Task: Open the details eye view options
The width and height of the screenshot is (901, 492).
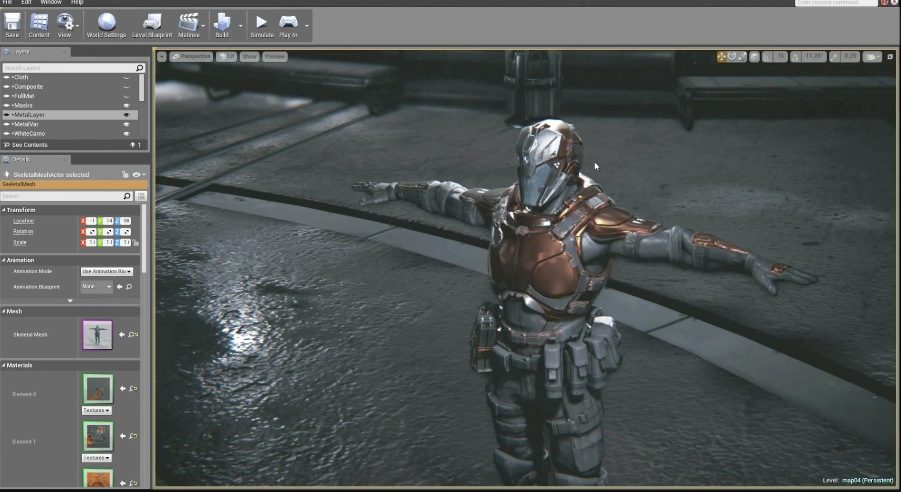Action: [138, 174]
